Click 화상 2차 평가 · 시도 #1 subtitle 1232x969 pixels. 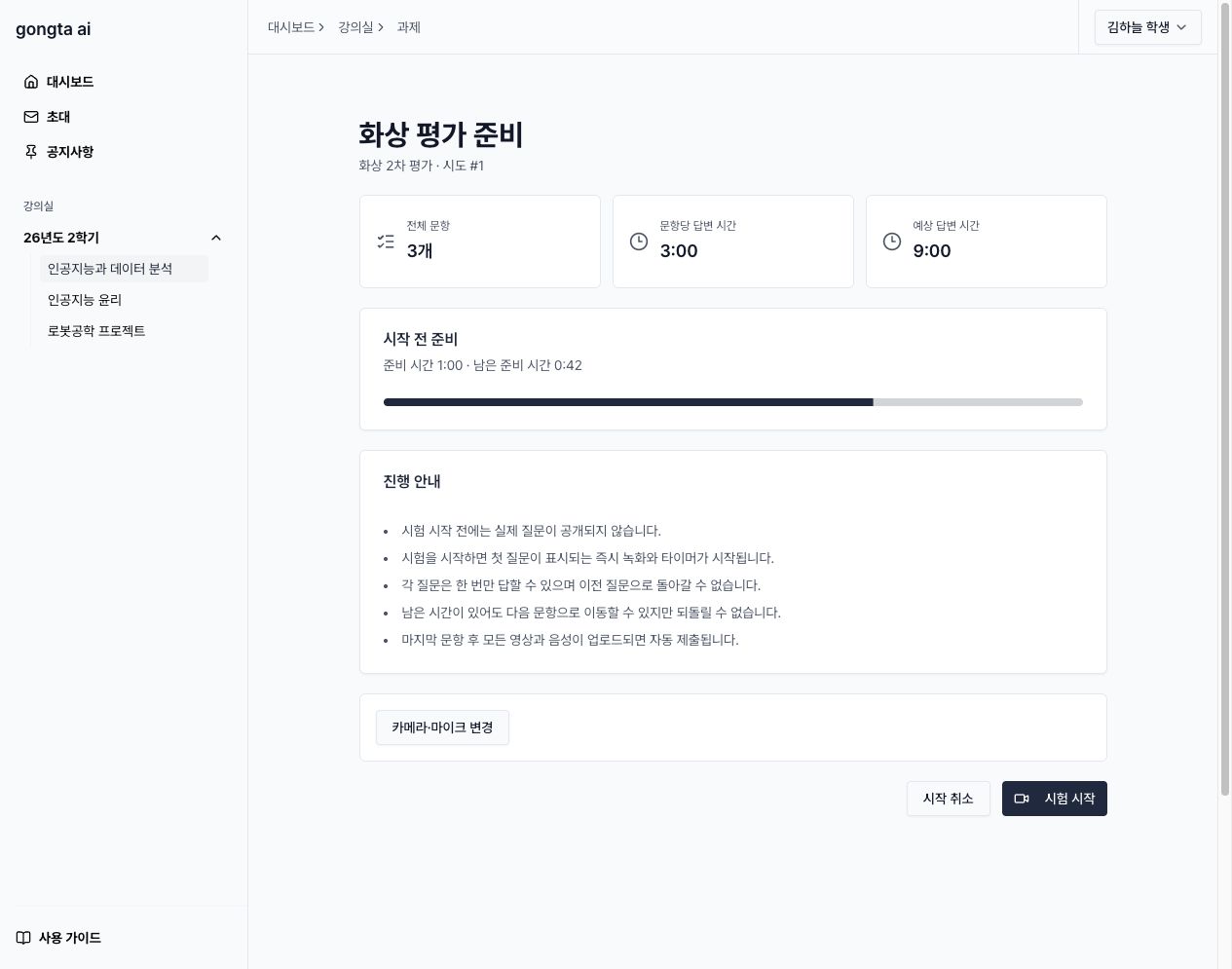pyautogui.click(x=422, y=166)
